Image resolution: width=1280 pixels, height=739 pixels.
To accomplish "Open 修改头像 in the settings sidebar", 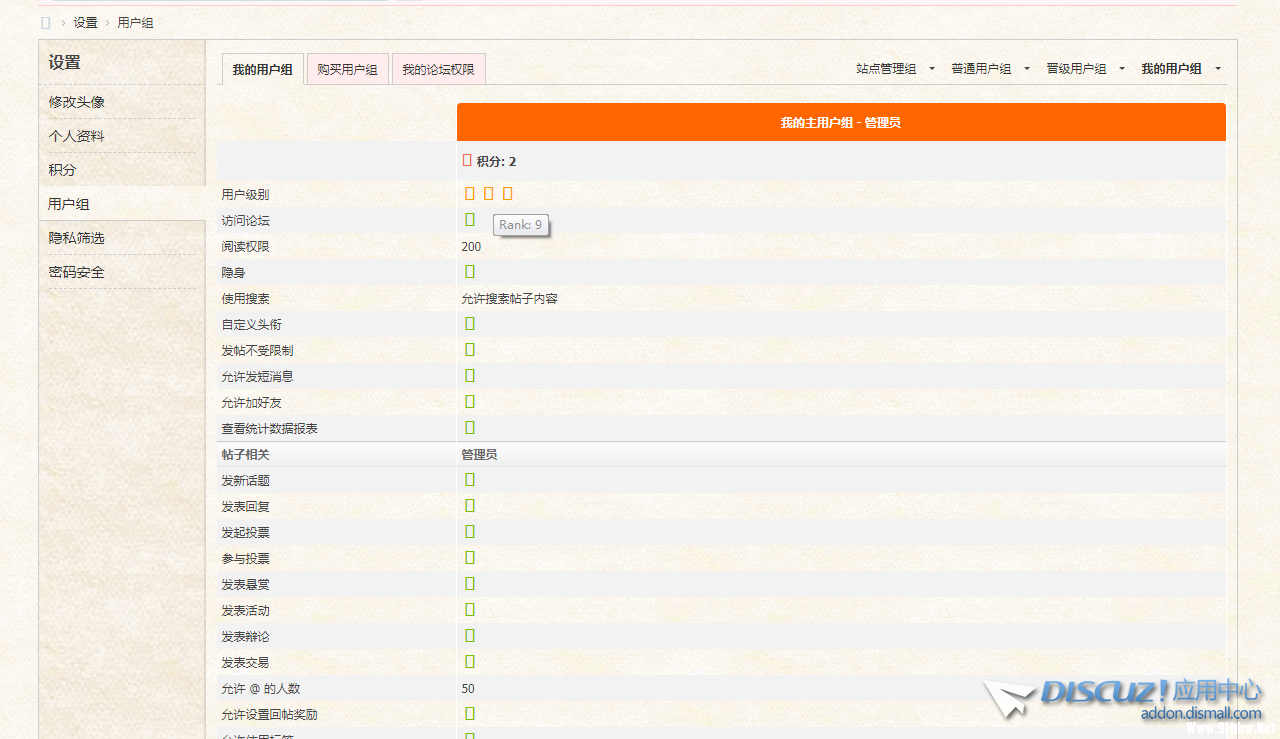I will [x=77, y=102].
